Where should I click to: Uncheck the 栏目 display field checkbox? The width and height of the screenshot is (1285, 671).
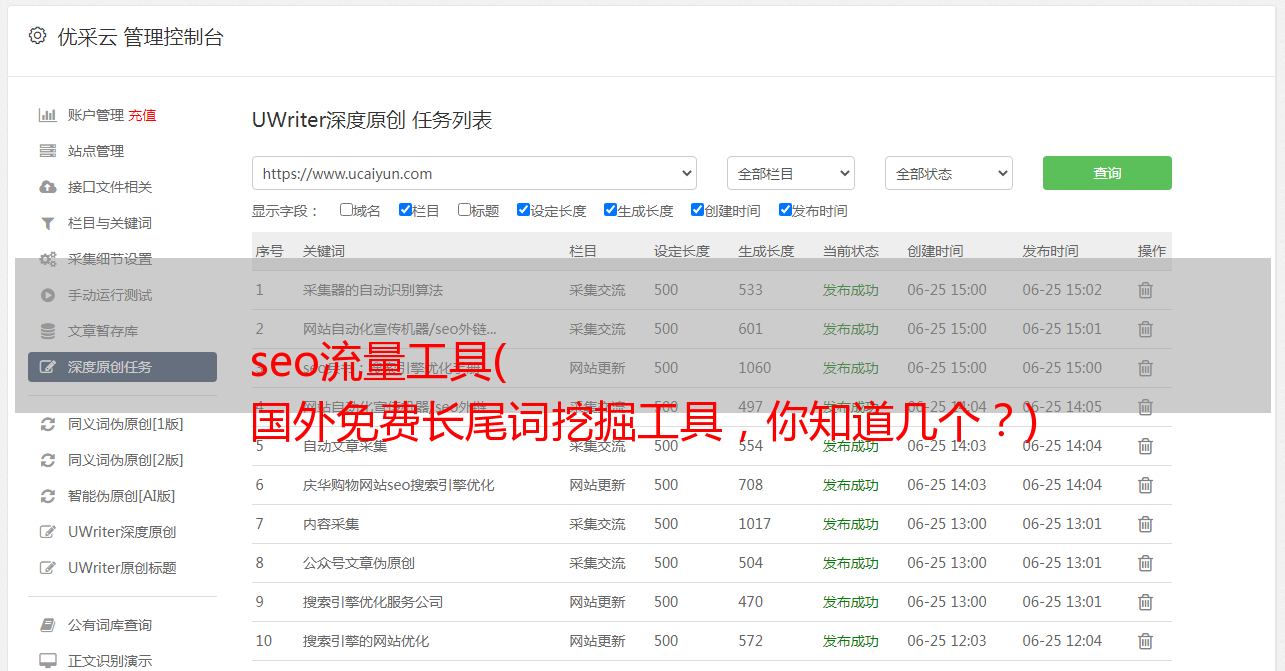click(x=405, y=210)
